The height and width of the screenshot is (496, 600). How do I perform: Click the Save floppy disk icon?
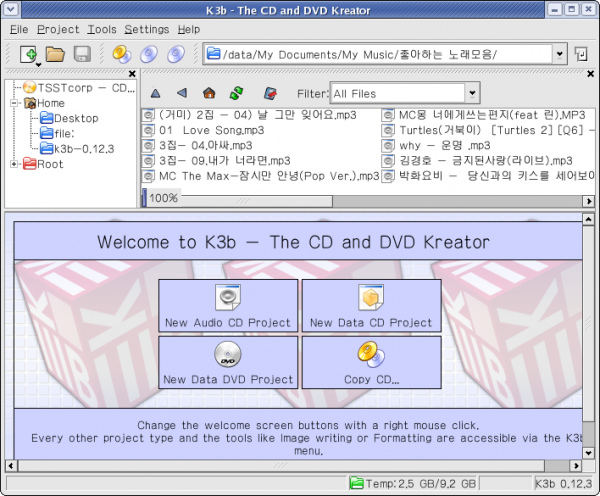(x=82, y=54)
